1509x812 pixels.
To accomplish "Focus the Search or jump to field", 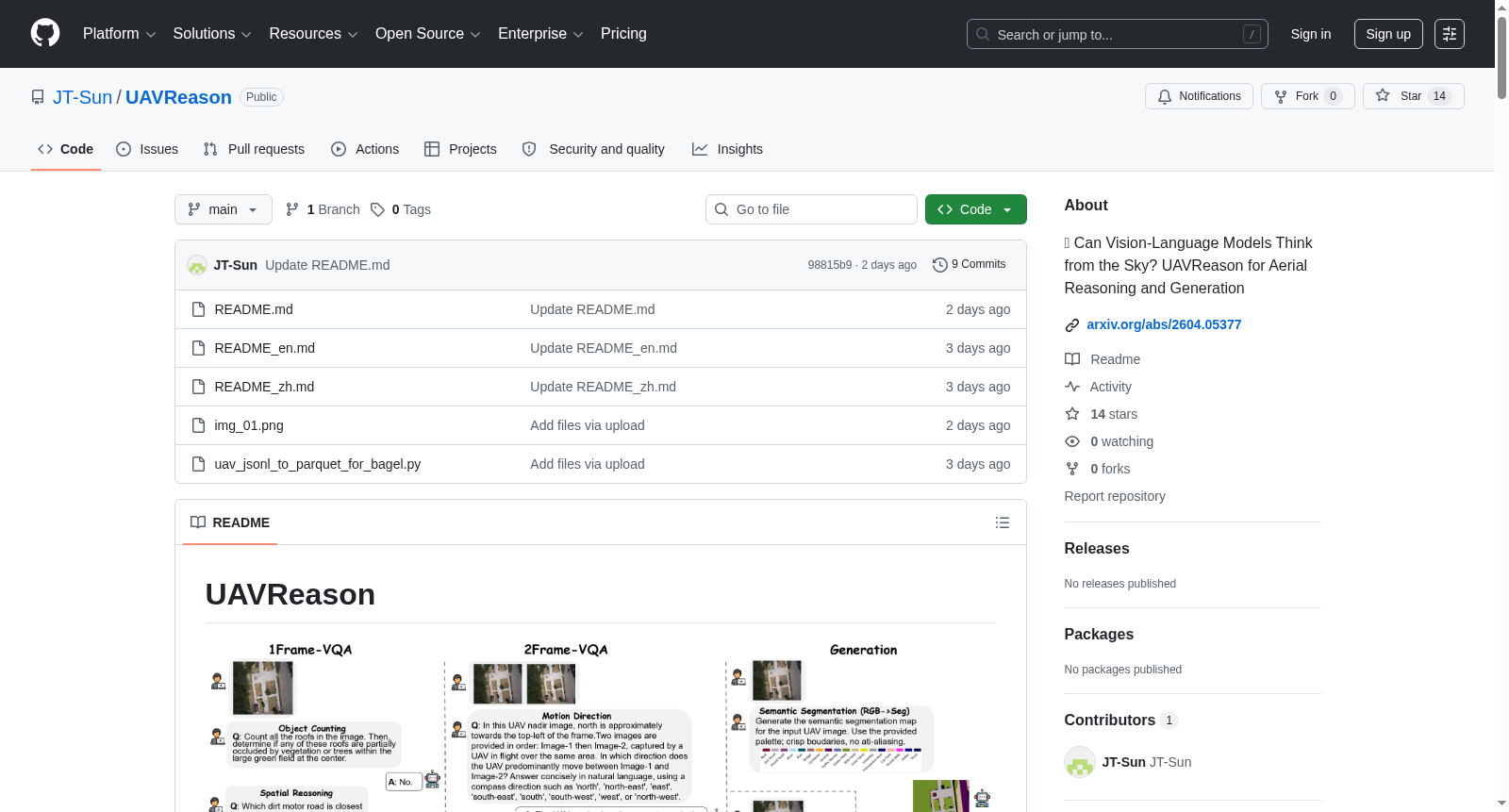I will (x=1117, y=34).
